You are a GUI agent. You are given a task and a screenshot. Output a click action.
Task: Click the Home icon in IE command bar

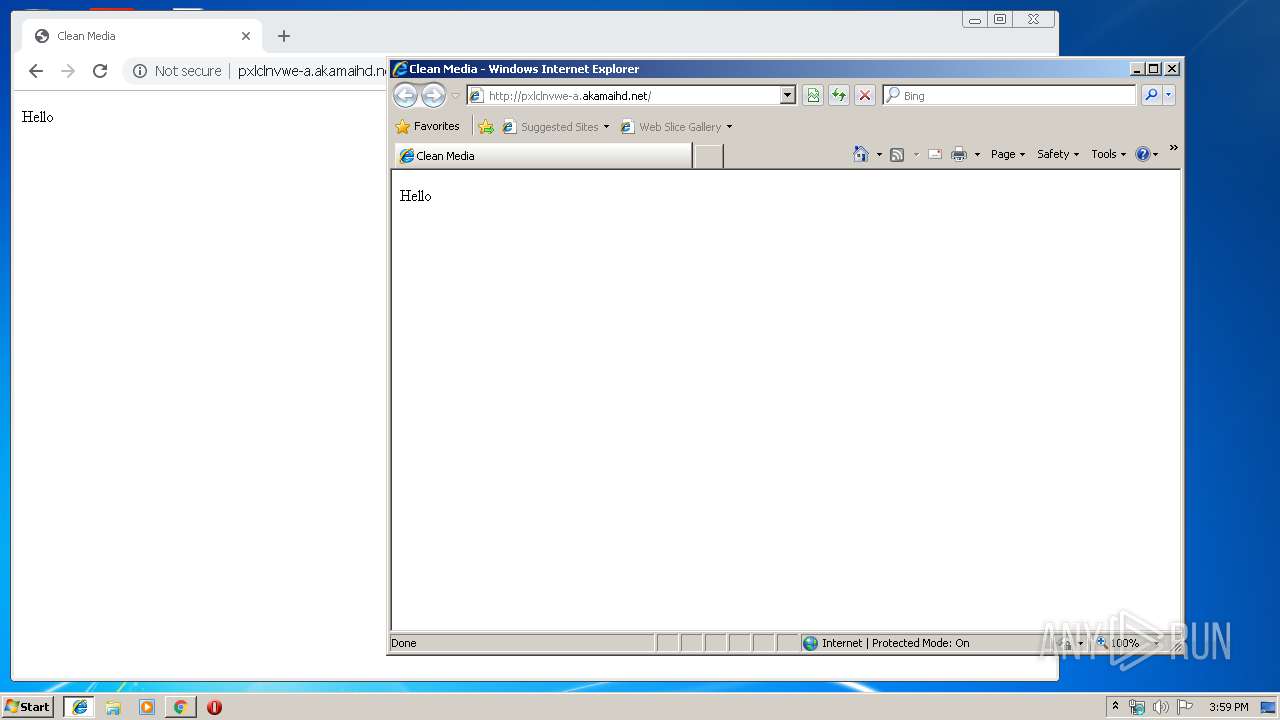tap(861, 154)
